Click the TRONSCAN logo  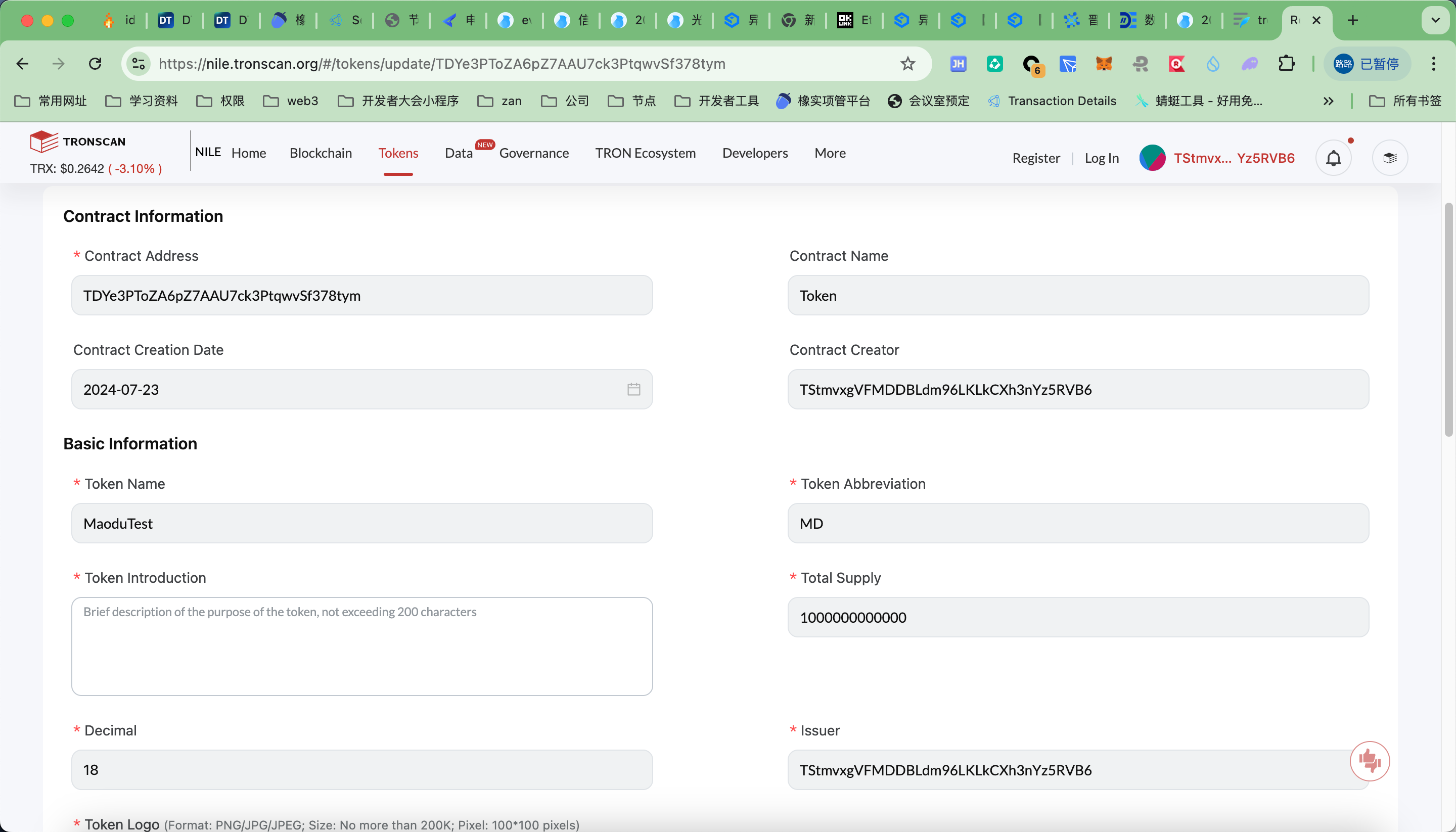click(78, 141)
